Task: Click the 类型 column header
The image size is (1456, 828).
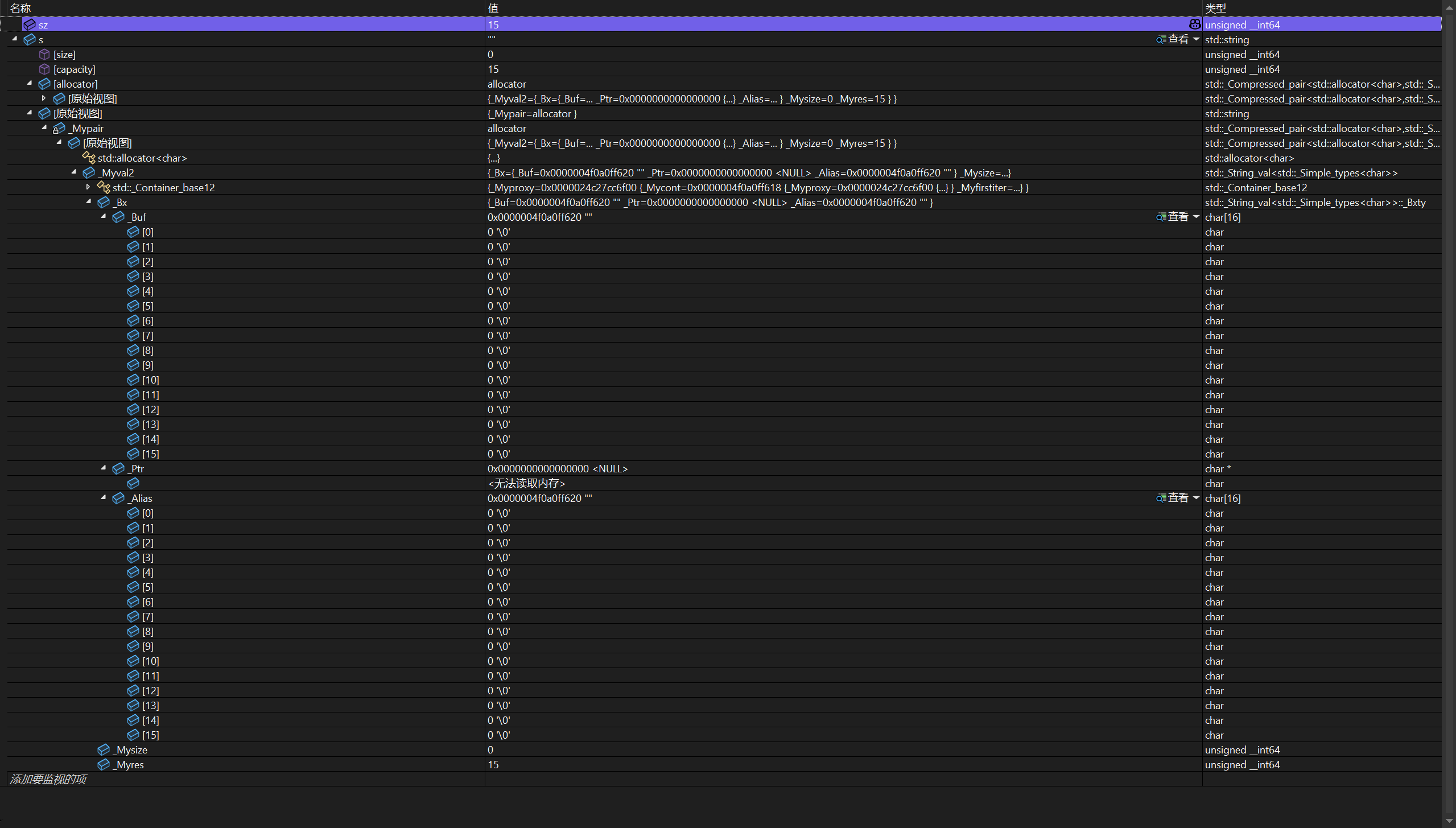Action: click(1215, 8)
